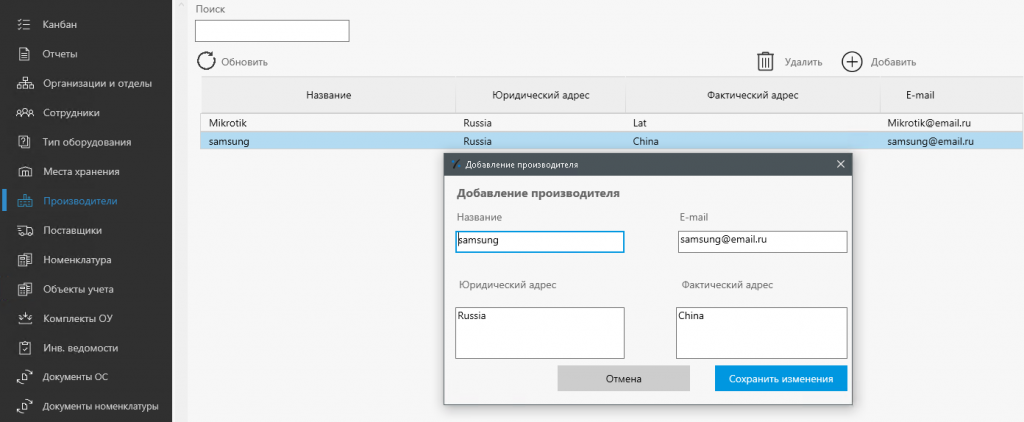Image resolution: width=1024 pixels, height=422 pixels.
Task: Go to the Номенклатура menu item
Action: (x=77, y=260)
